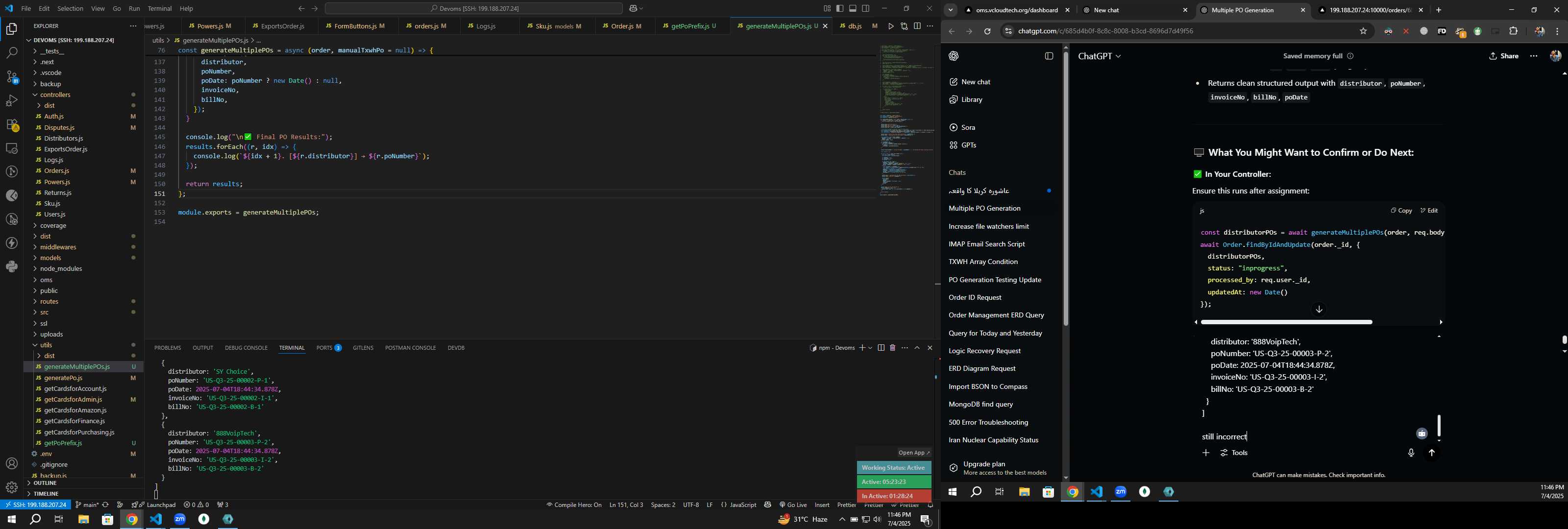Copy the code block in ChatGPT
This screenshot has width=1568, height=529.
[1401, 211]
